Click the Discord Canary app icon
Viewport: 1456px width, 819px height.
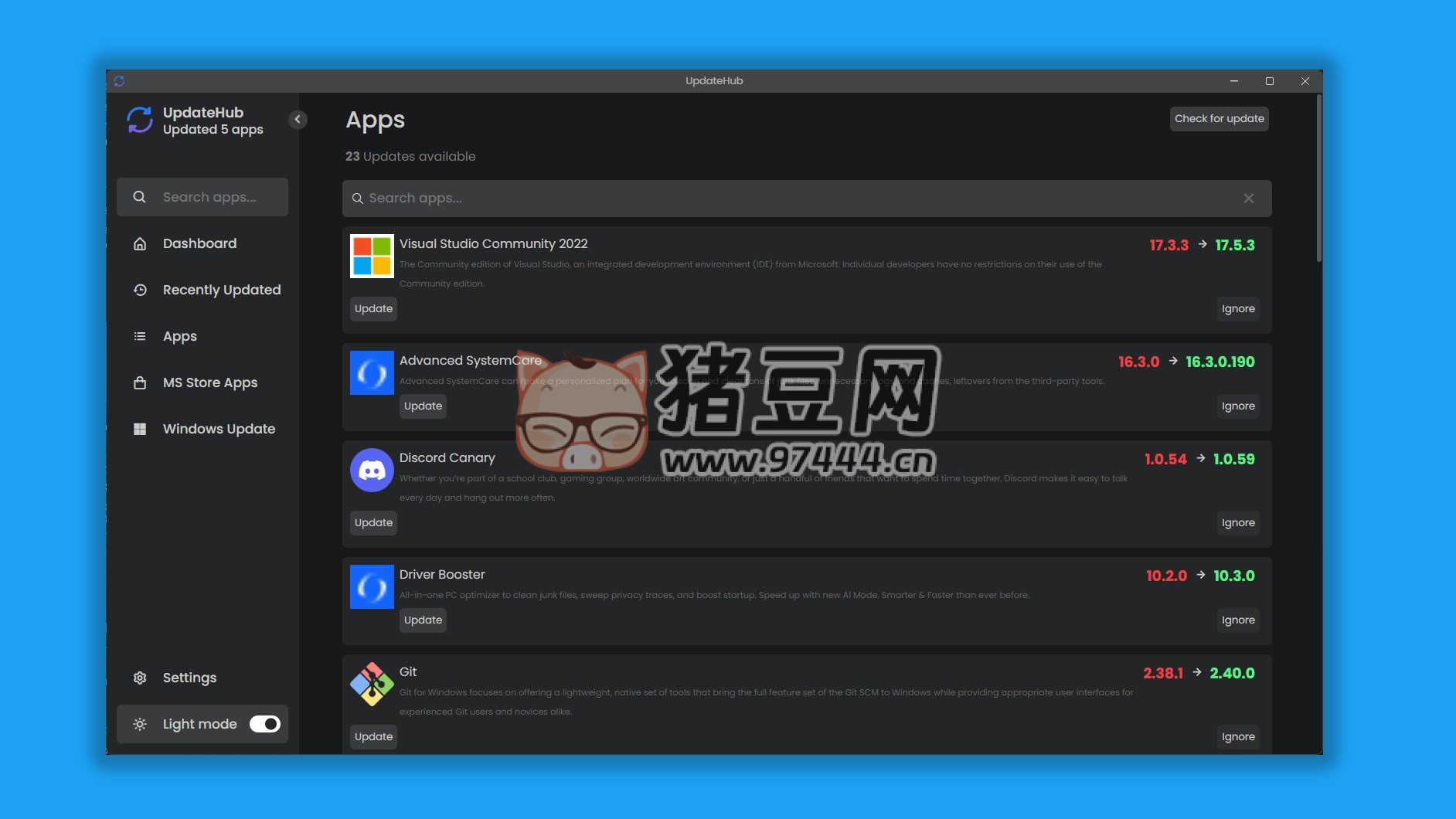(372, 470)
